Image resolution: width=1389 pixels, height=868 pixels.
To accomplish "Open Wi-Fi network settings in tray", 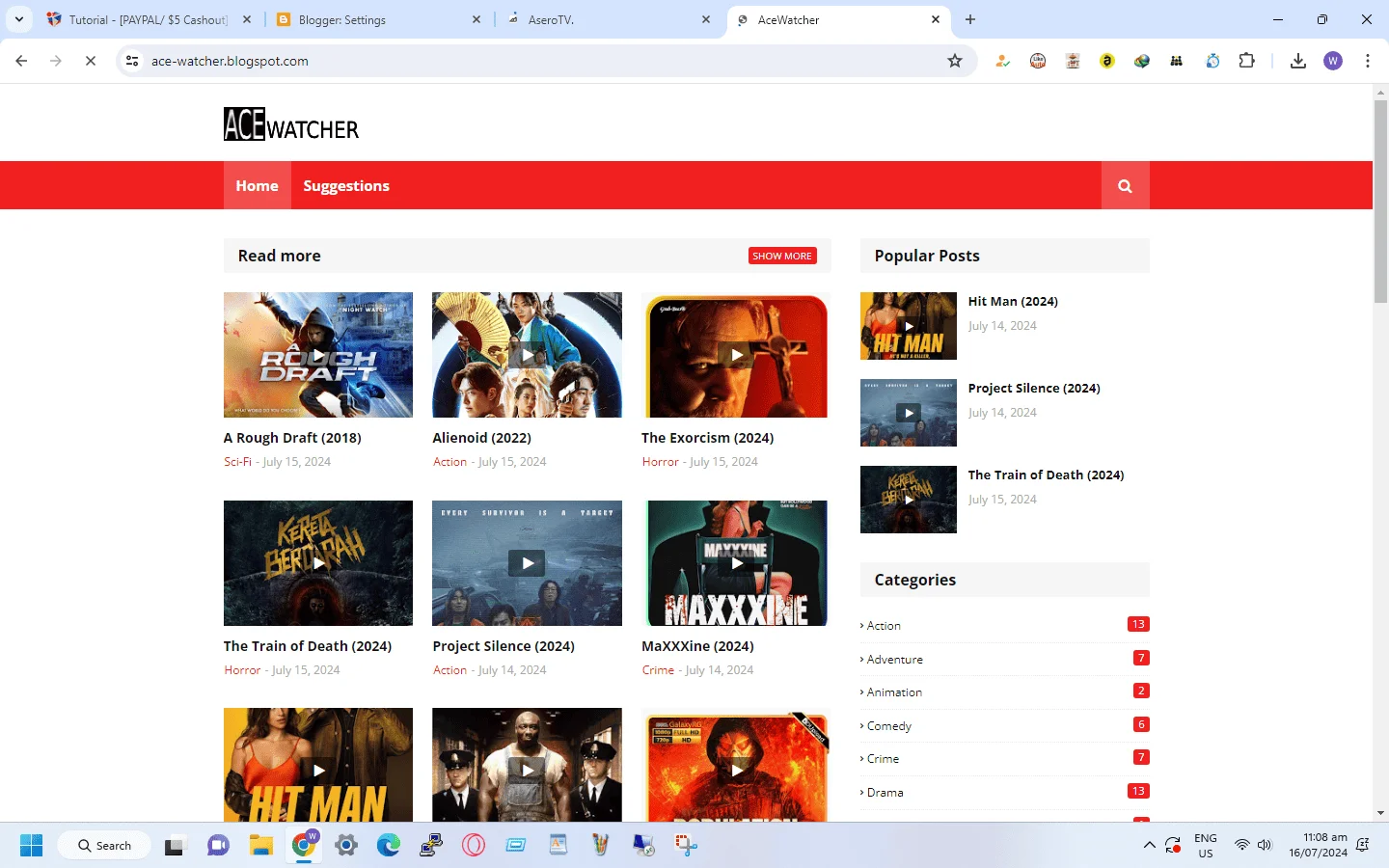I will 1242,846.
